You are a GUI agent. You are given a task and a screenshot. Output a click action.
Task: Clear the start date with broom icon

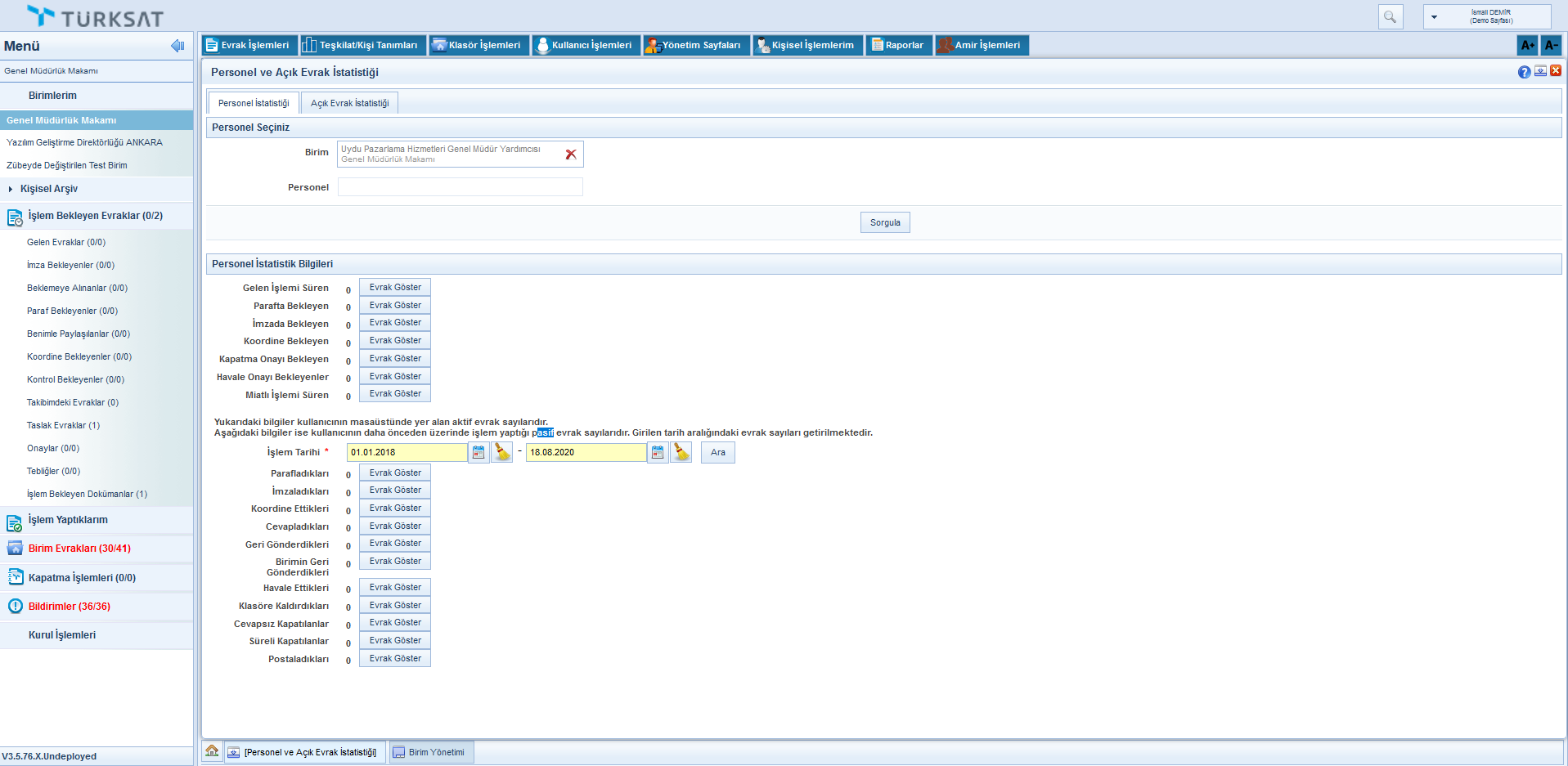[502, 452]
